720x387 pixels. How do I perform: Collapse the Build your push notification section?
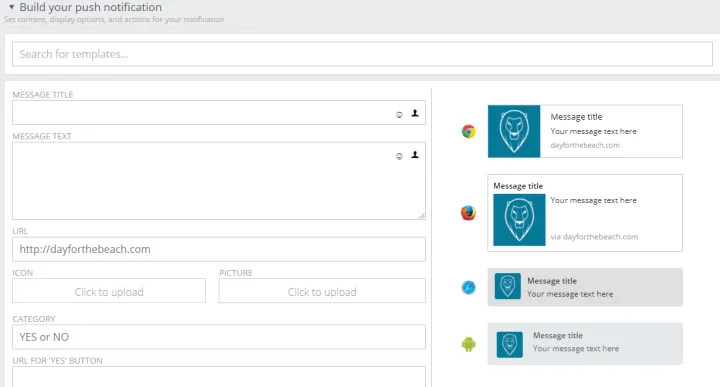click(x=11, y=7)
